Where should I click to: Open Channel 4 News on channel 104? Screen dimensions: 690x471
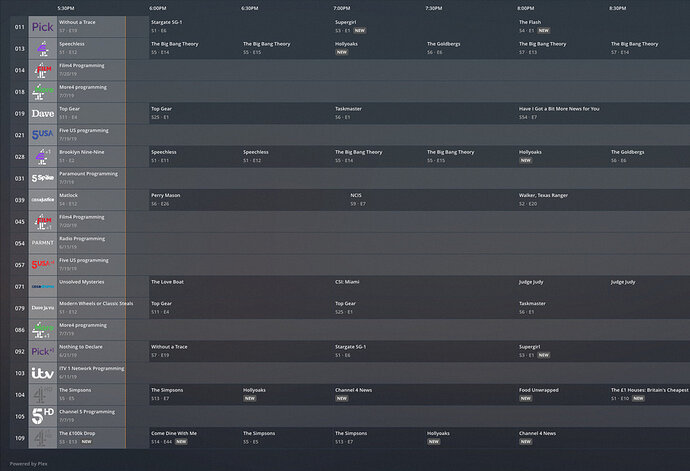pos(425,394)
